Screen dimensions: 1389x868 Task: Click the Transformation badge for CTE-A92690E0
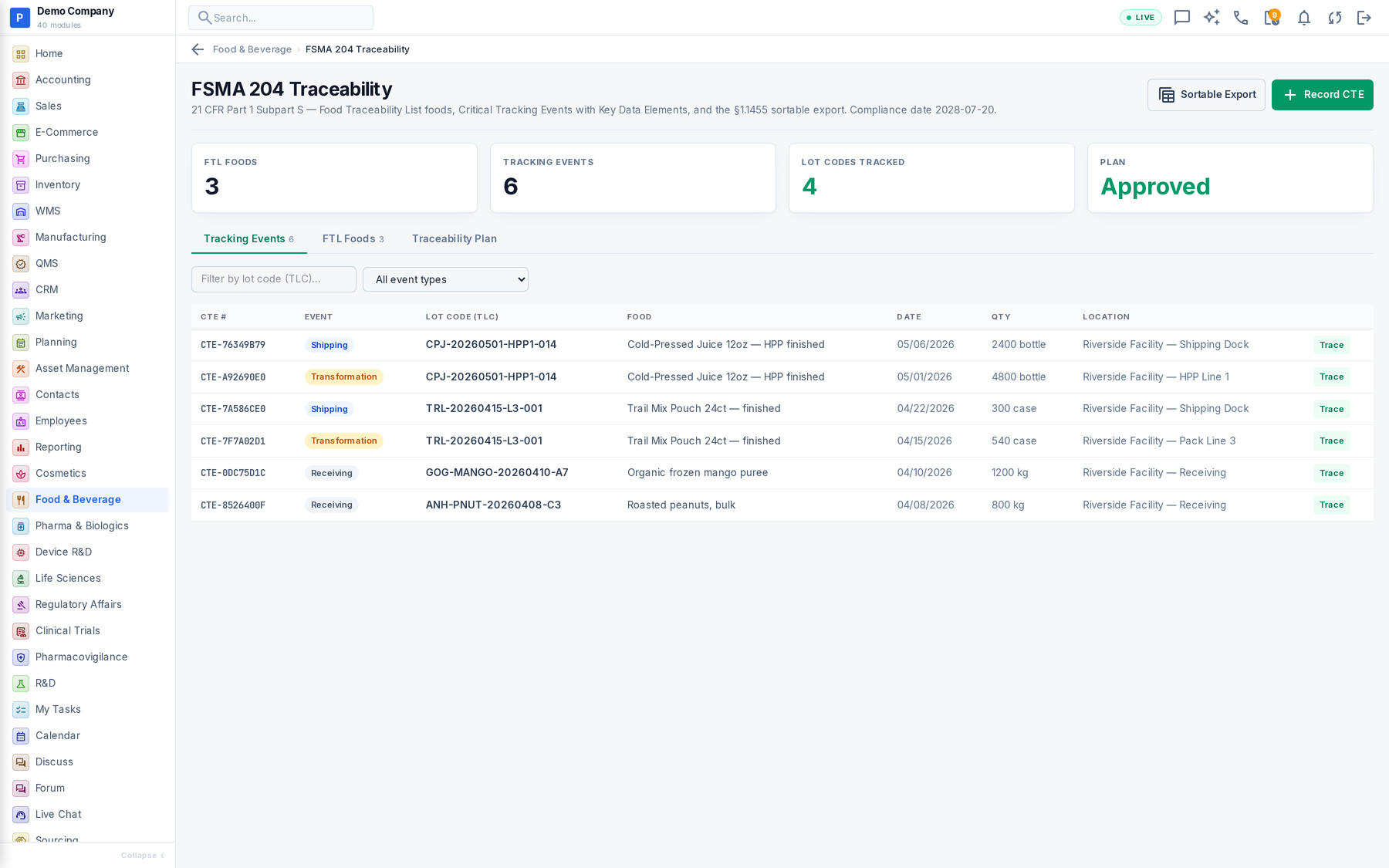click(344, 377)
